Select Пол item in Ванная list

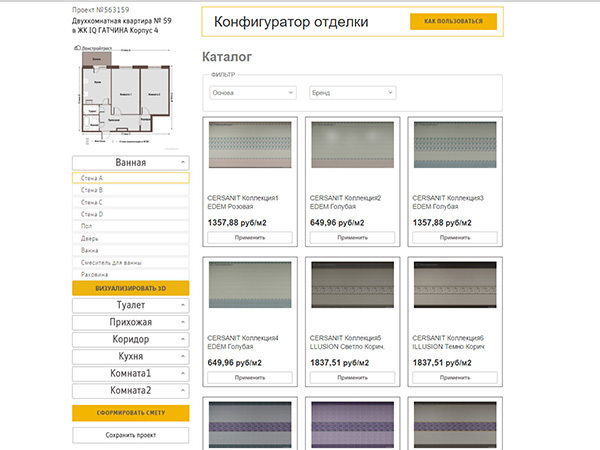pyautogui.click(x=130, y=226)
